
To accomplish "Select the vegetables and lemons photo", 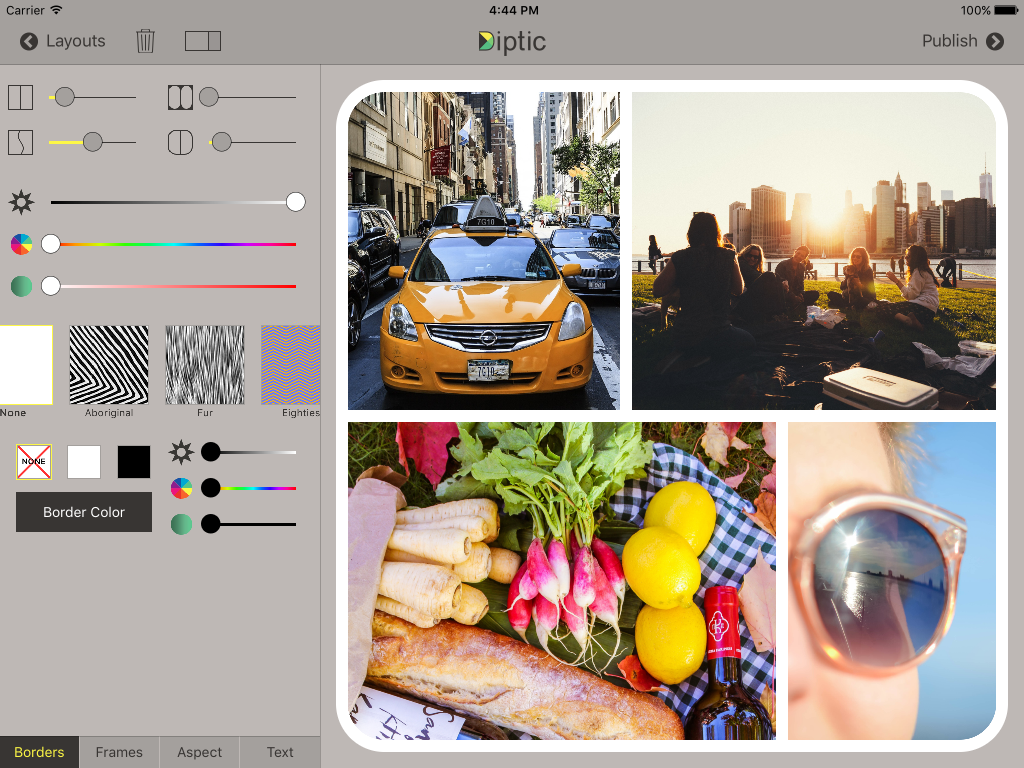I will (x=562, y=581).
